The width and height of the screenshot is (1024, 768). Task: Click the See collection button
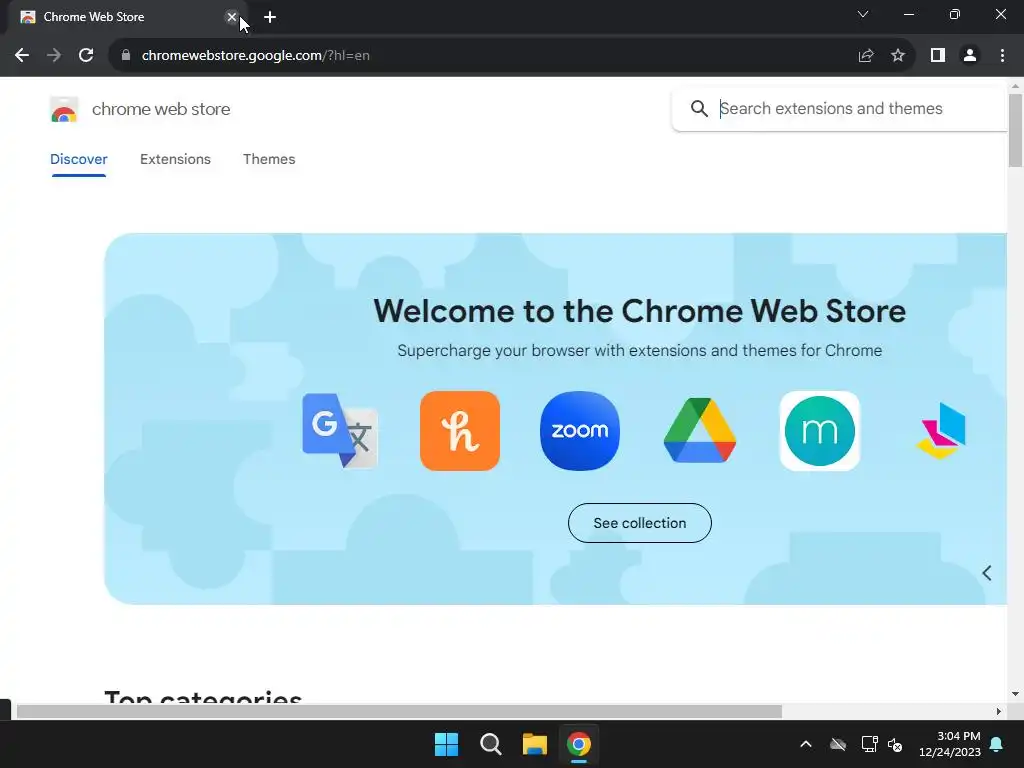[x=639, y=523]
